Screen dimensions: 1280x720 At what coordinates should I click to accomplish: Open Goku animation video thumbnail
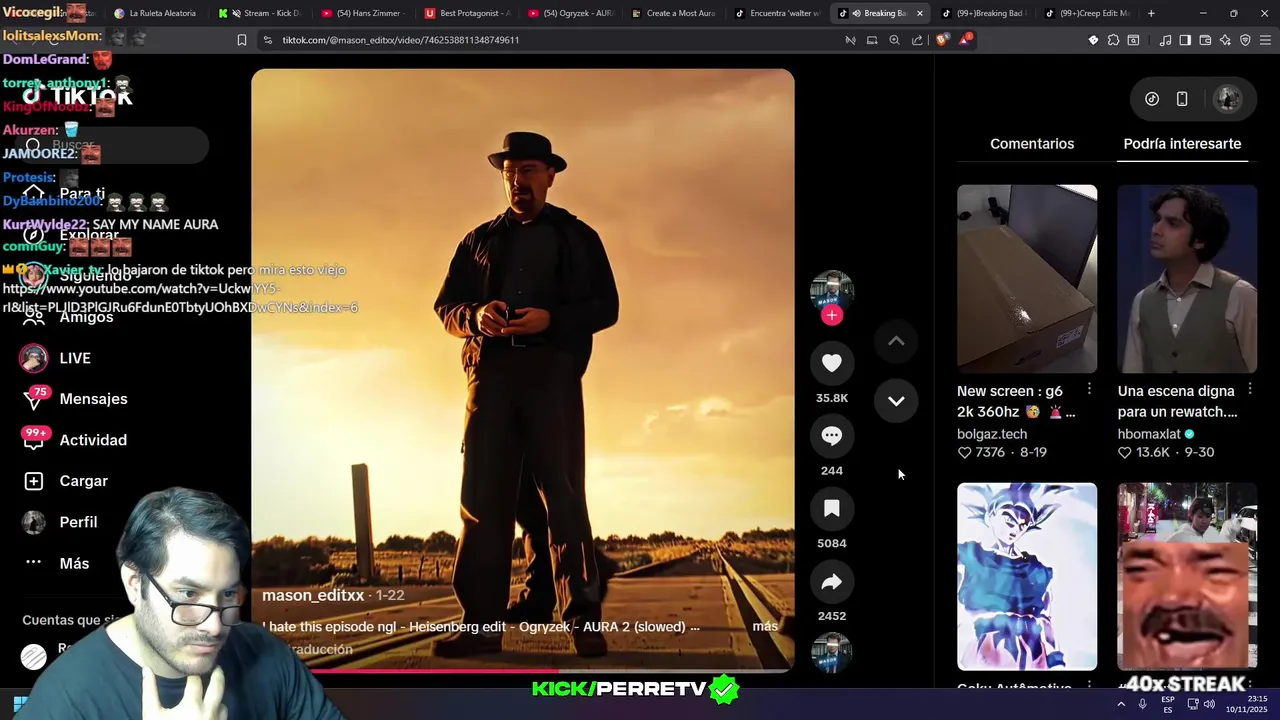(x=1027, y=576)
